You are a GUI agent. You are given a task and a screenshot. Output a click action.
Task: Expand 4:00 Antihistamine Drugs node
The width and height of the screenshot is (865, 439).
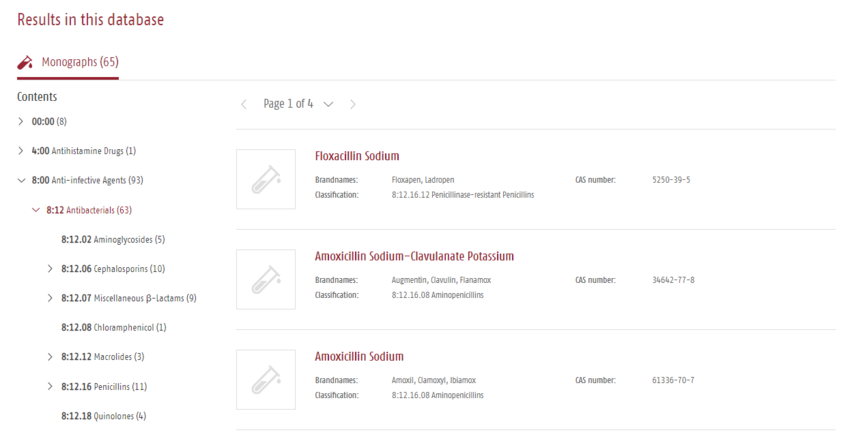21,151
